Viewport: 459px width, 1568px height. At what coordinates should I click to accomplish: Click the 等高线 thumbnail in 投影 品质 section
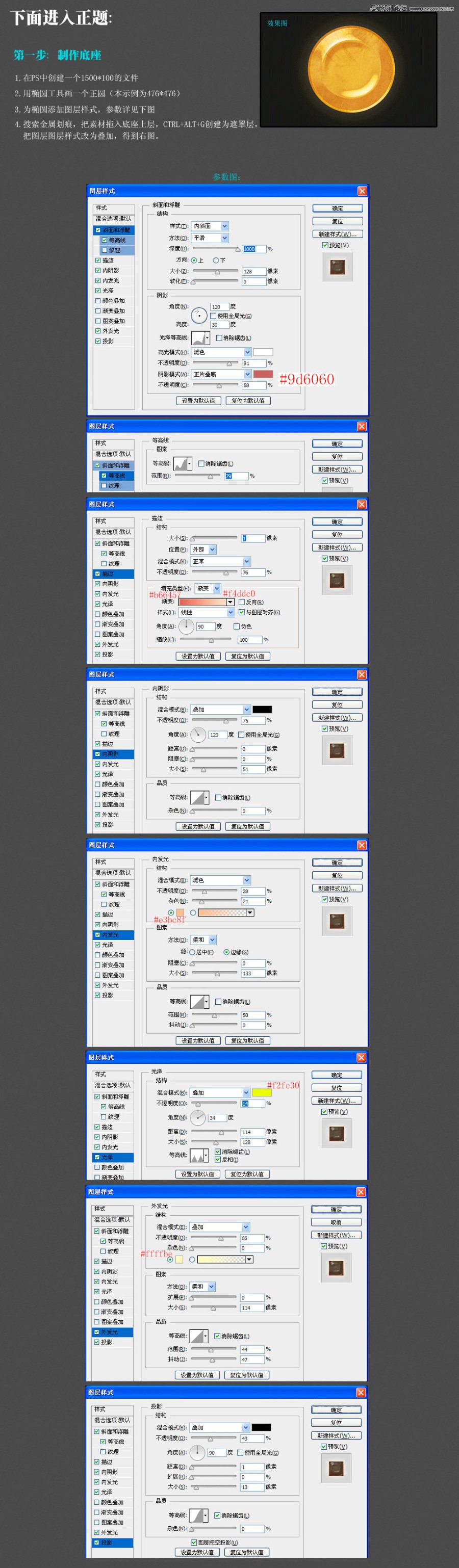point(196,1514)
